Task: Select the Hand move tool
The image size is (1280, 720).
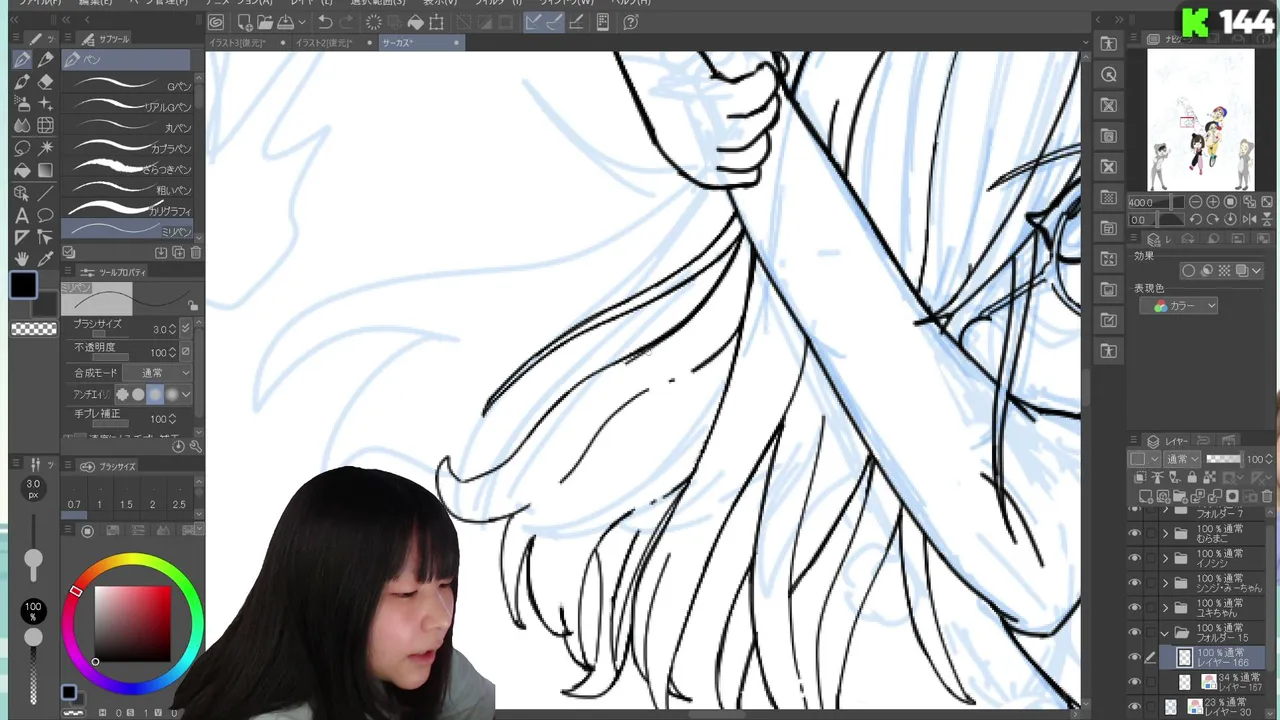Action: point(22,259)
